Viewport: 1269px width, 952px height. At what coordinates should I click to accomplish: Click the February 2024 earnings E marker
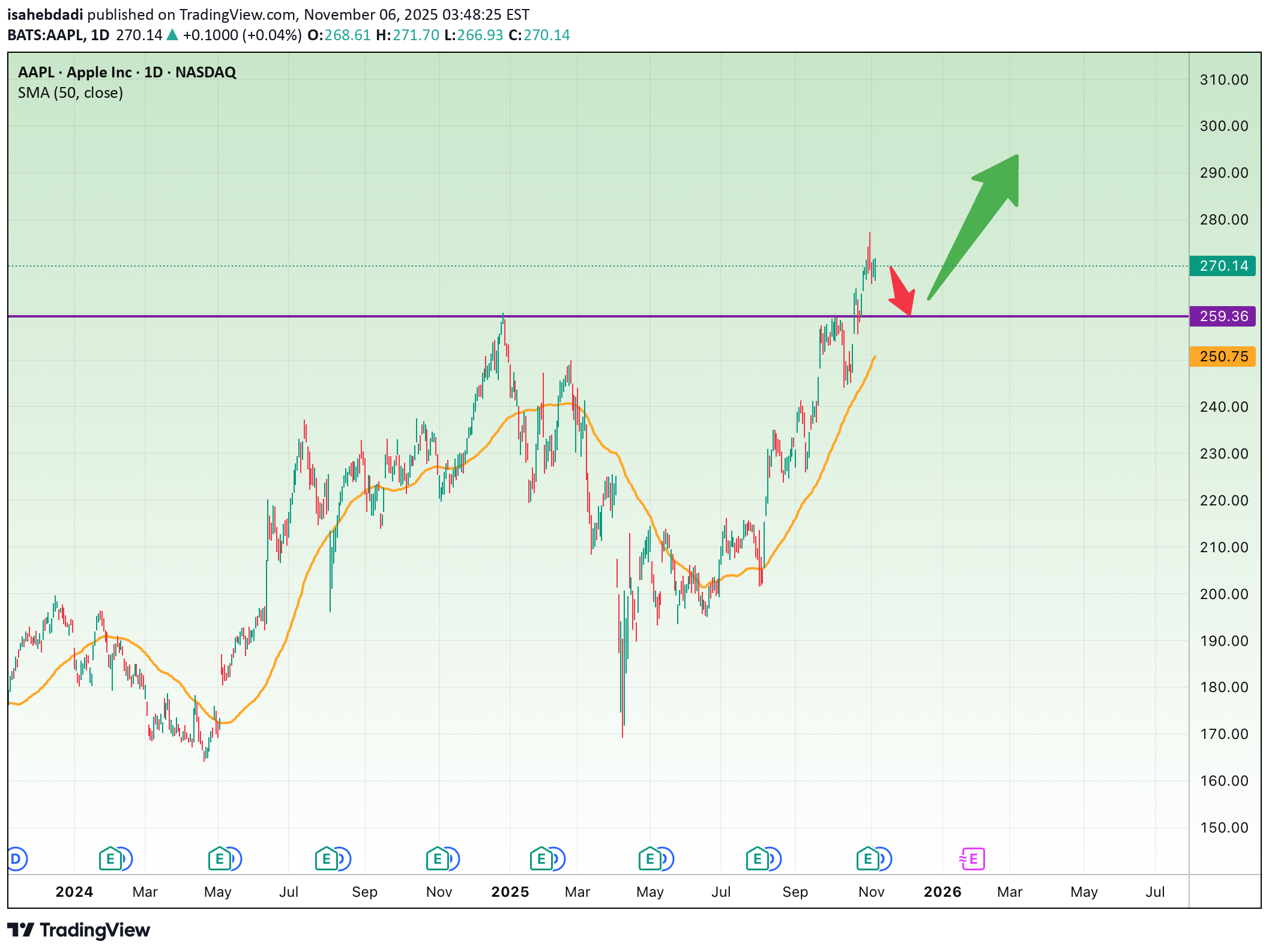[110, 859]
